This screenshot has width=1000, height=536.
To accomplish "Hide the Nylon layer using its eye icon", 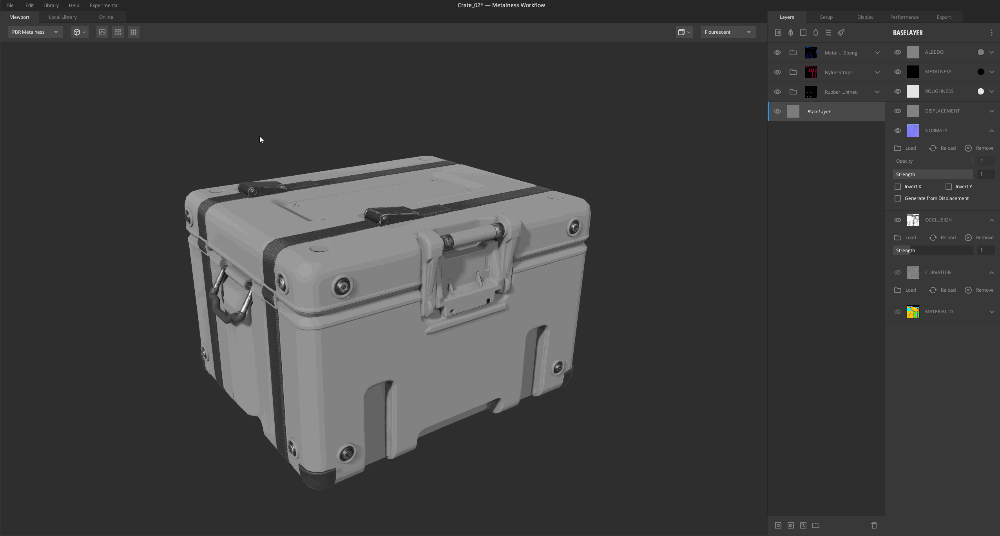I will tap(777, 72).
